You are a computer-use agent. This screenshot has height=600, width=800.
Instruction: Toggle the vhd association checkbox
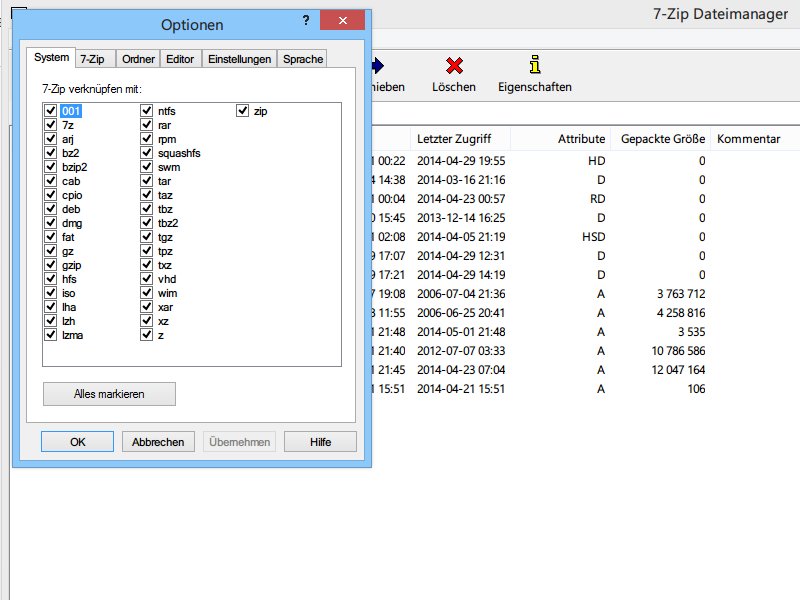[146, 279]
